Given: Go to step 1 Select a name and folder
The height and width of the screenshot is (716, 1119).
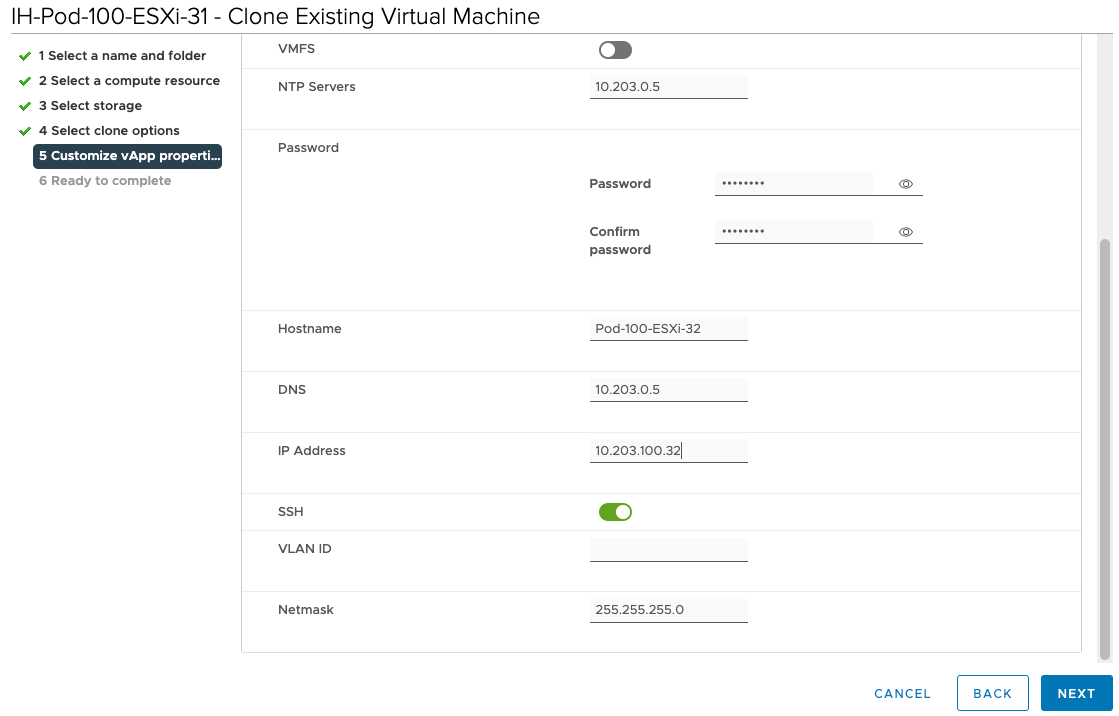Looking at the screenshot, I should click(122, 56).
